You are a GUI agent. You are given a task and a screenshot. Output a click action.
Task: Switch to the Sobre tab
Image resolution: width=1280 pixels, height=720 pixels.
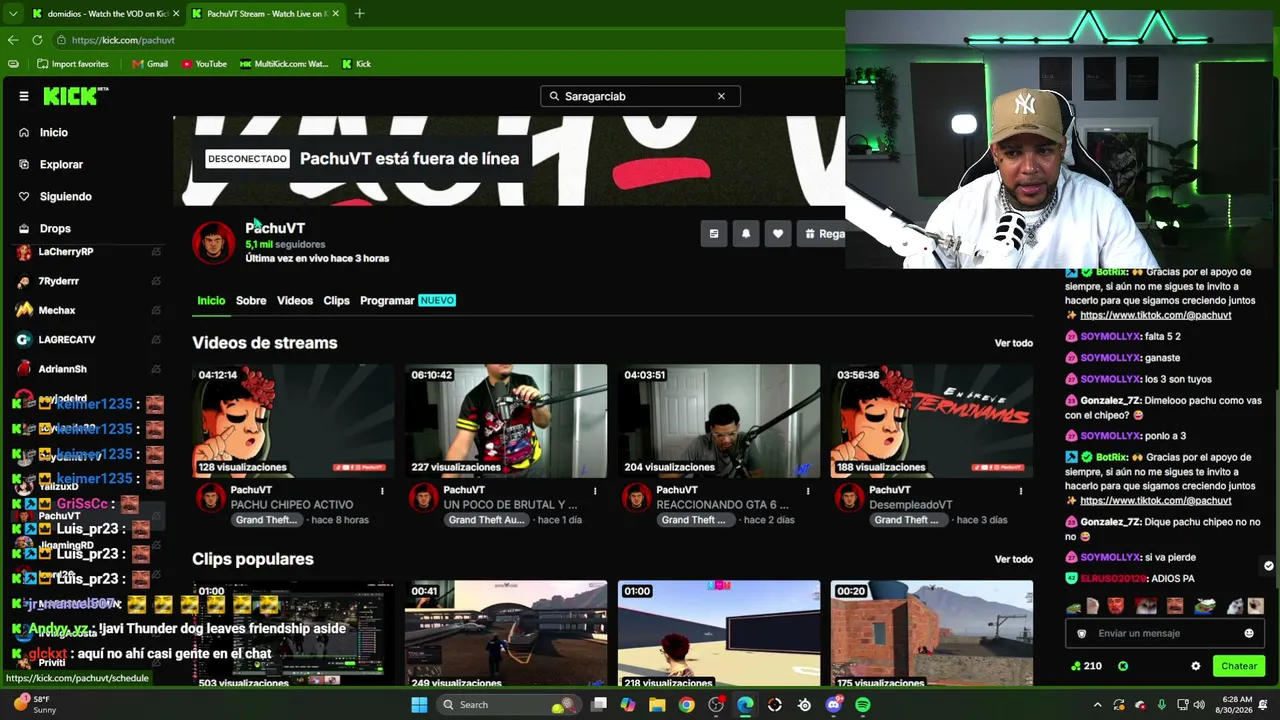tap(251, 300)
